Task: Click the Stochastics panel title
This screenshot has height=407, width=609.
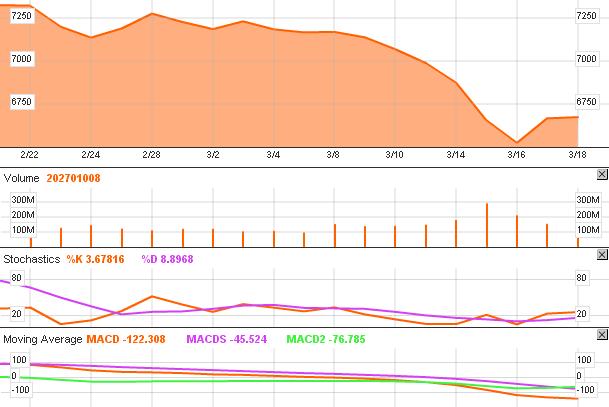Action: coord(32,259)
